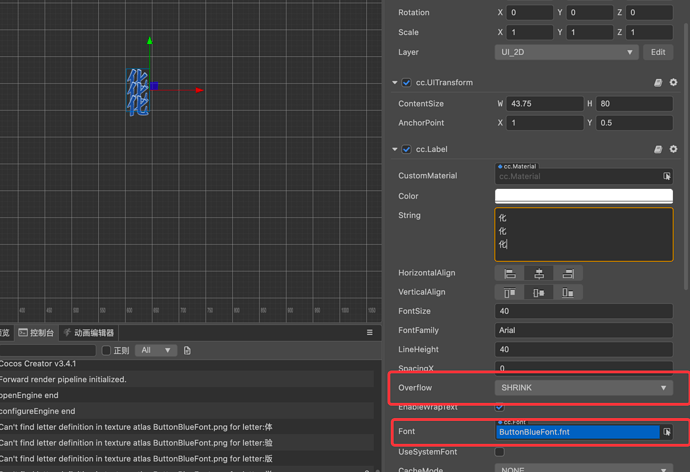The image size is (690, 472).
Task: Click the Font asset picker icon
Action: (x=667, y=432)
